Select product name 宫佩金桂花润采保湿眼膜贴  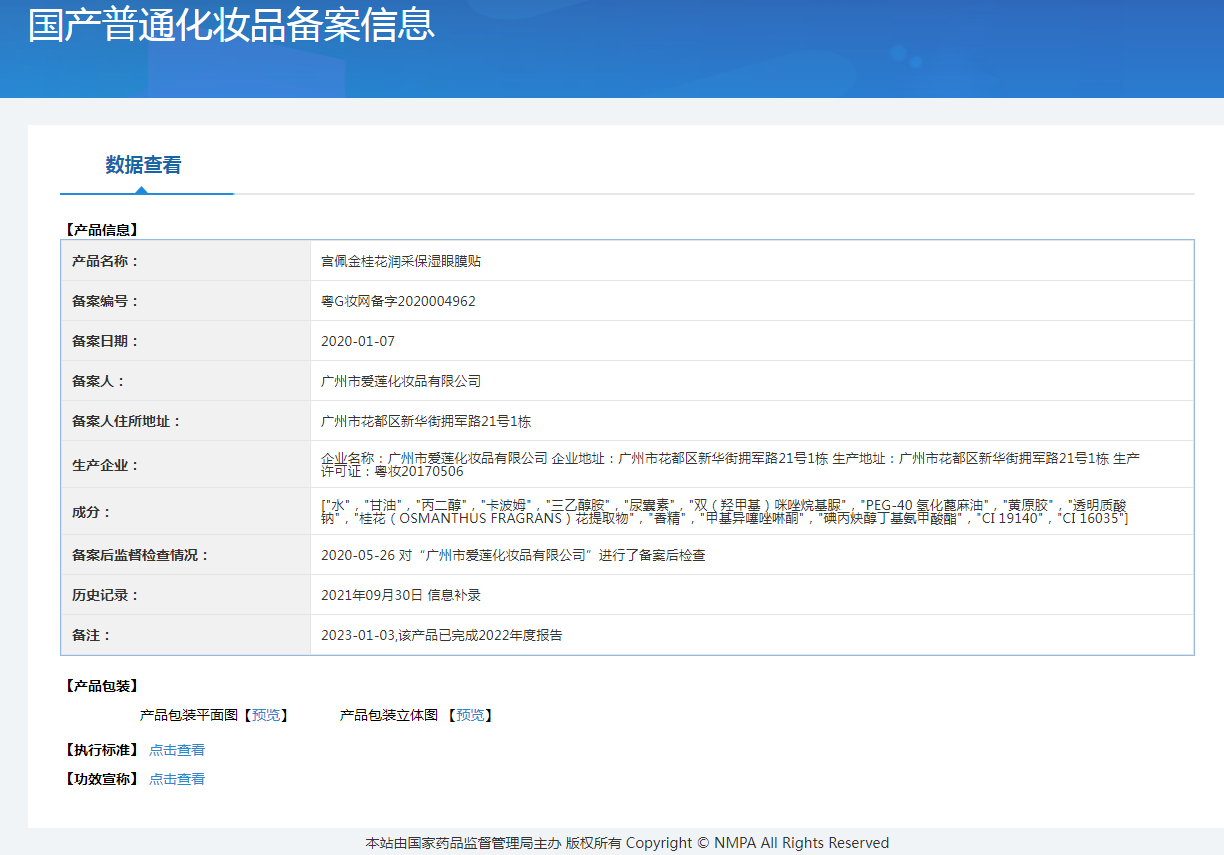coord(401,261)
